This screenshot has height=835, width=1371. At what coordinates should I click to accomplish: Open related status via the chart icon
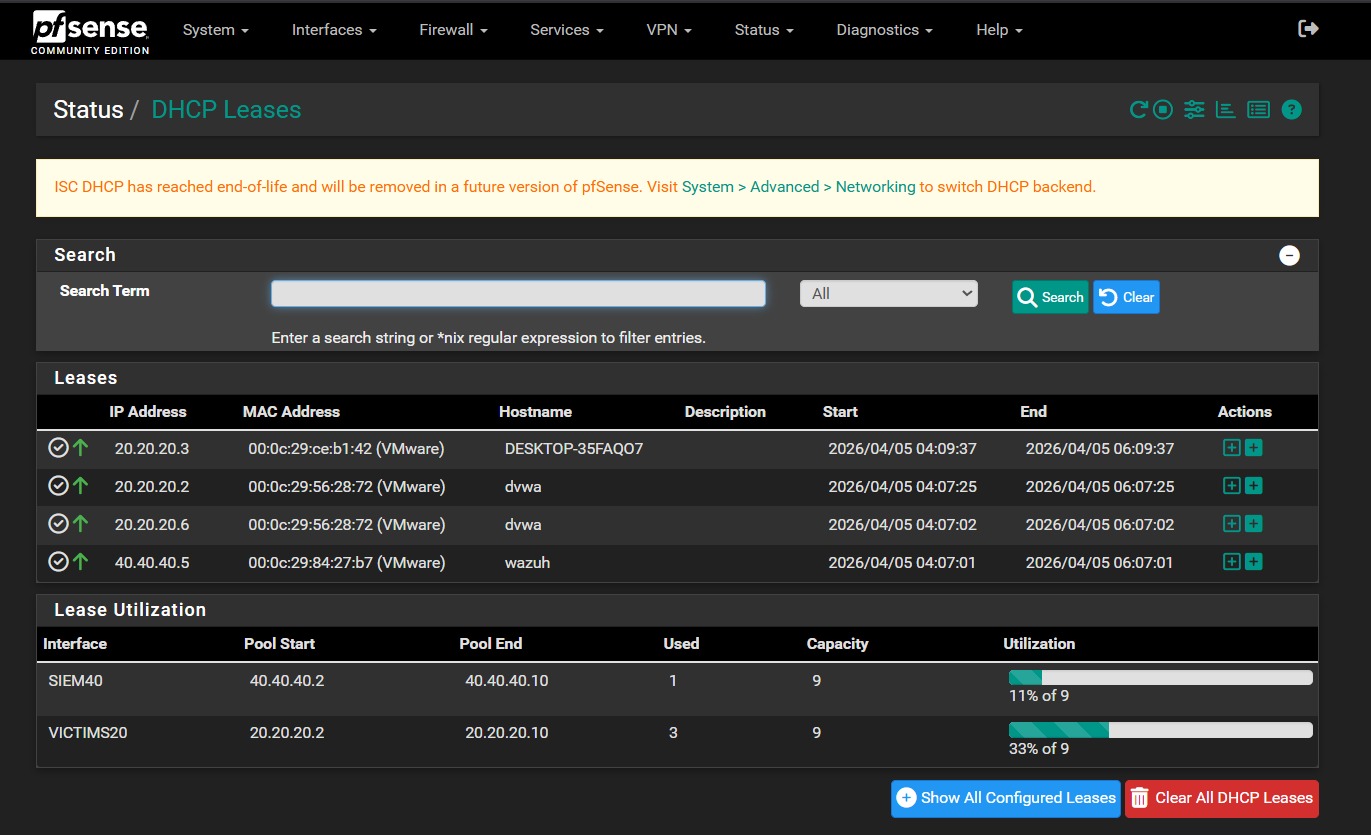(x=1225, y=110)
